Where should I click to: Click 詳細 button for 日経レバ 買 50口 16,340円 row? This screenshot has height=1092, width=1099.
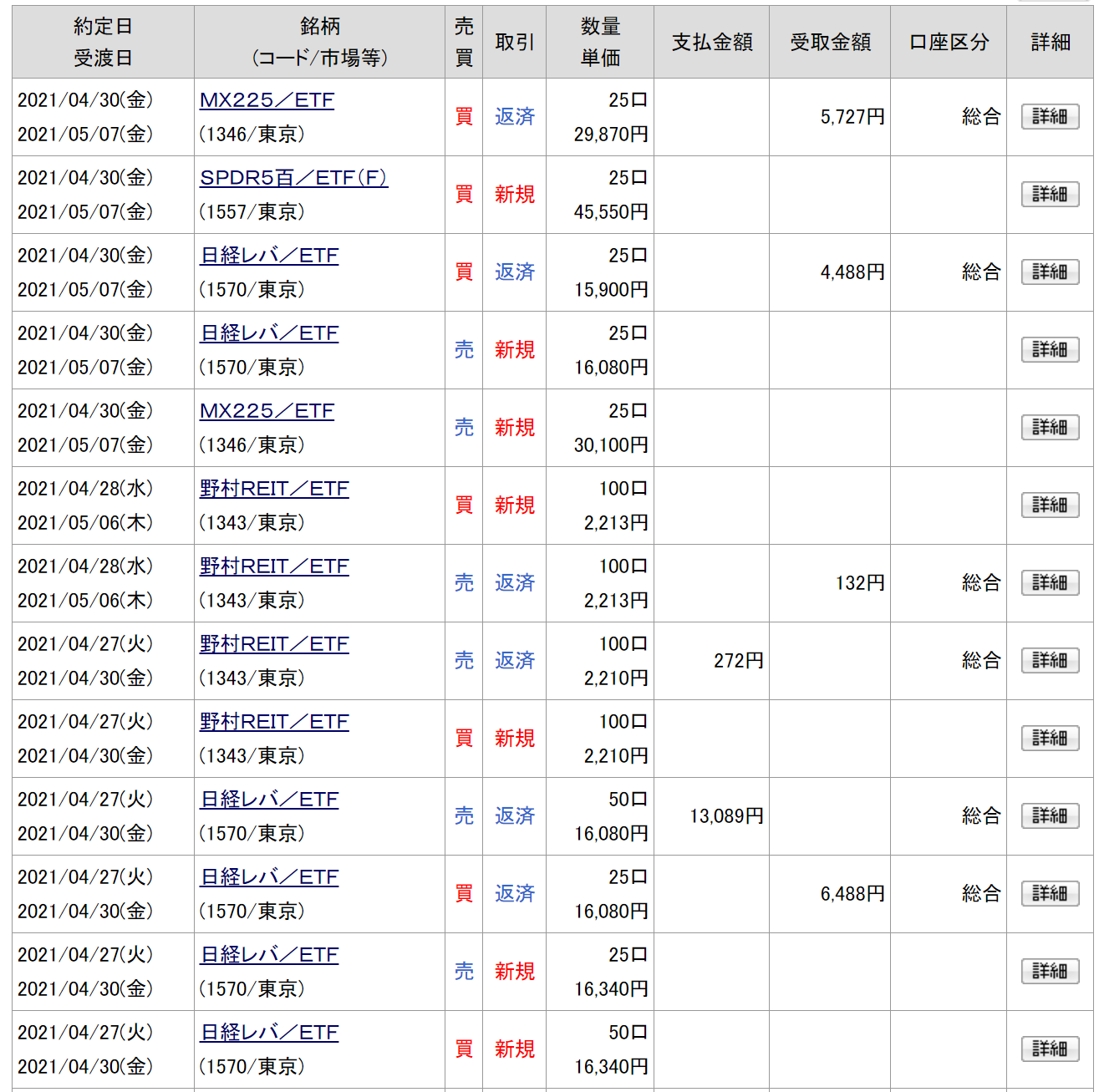1050,1049
